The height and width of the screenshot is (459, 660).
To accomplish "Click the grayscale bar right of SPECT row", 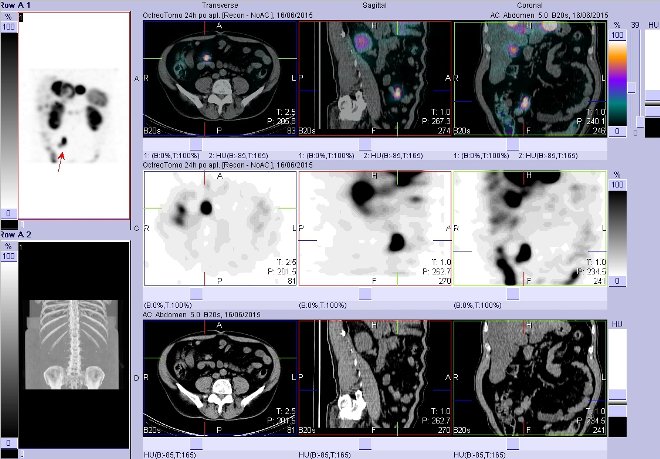I will [618, 228].
